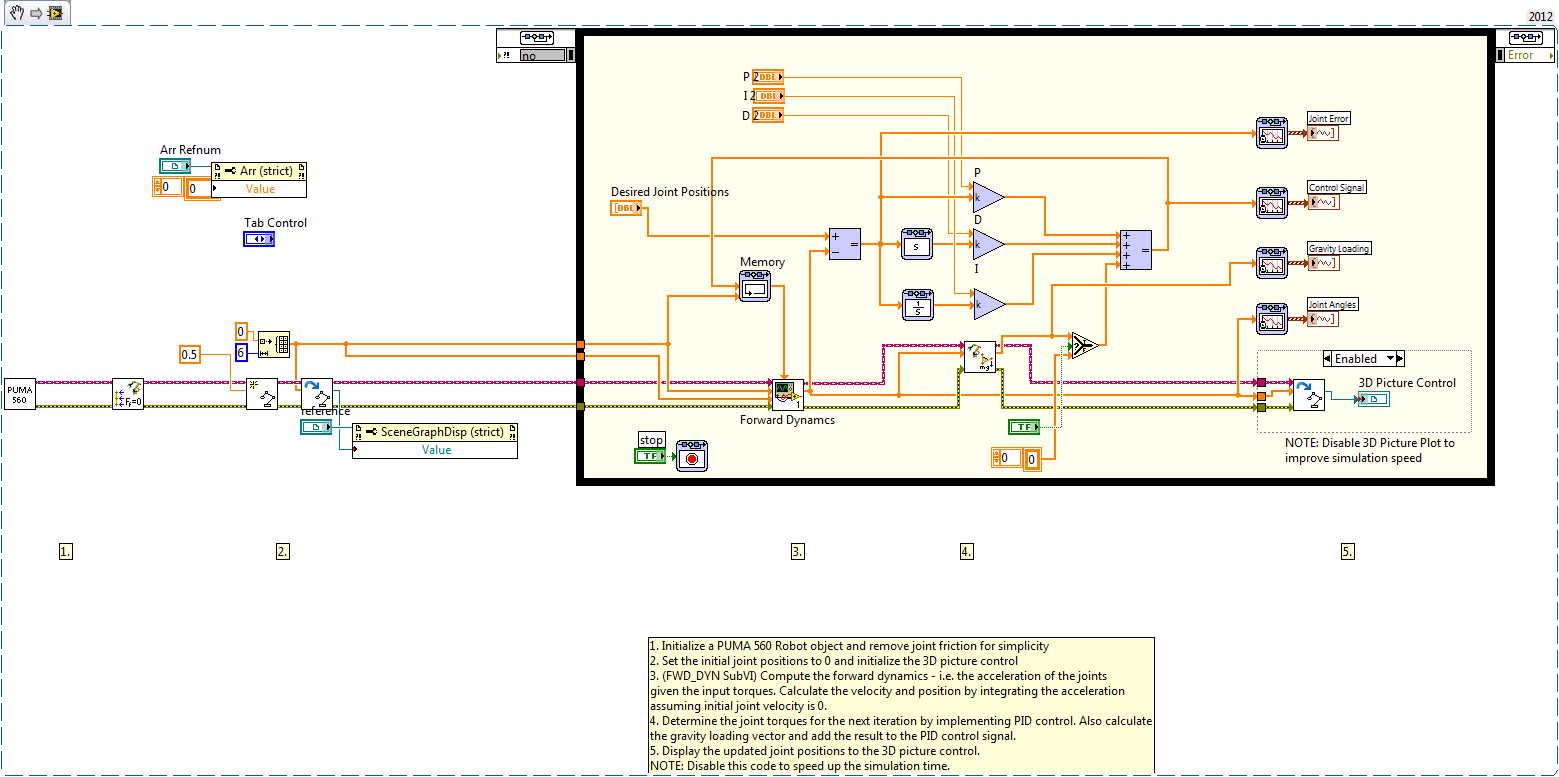Select the Select (?) comparison function node
This screenshot has height=777, width=1559.
coord(1084,345)
